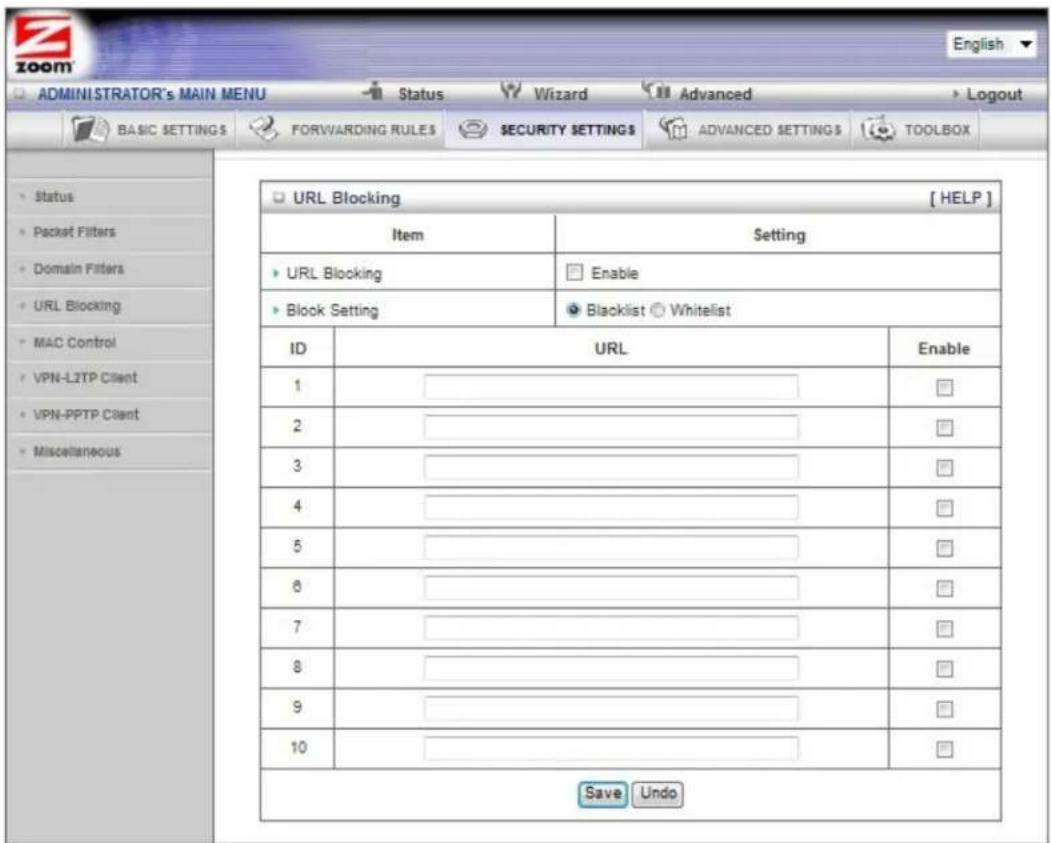Click the URL field for ID 8
The image size is (1051, 843).
pos(611,668)
